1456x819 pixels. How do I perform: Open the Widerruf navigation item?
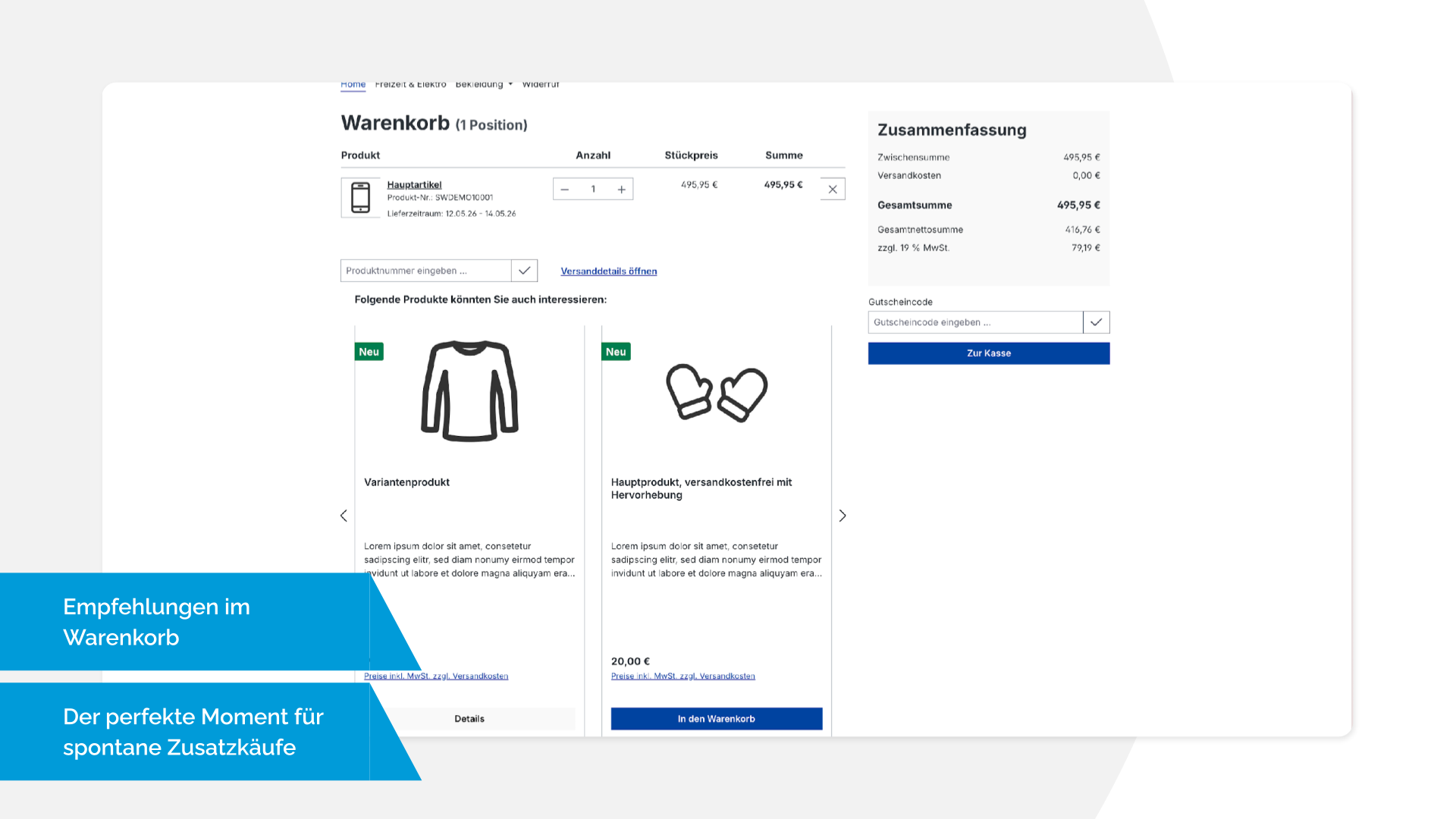coord(541,85)
